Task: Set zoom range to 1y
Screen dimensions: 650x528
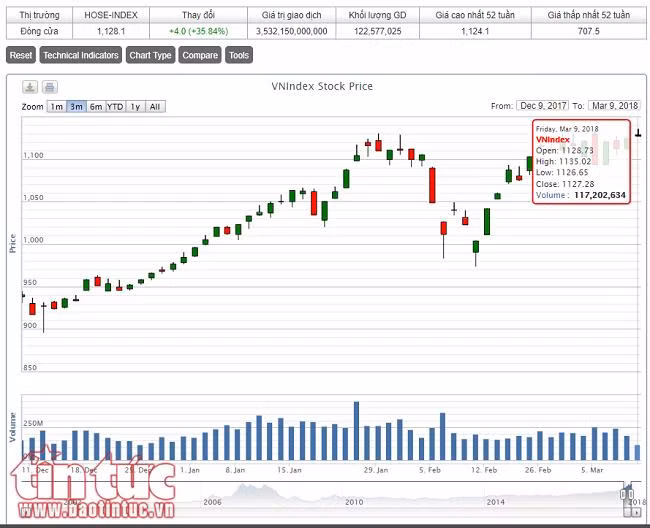Action: [135, 107]
